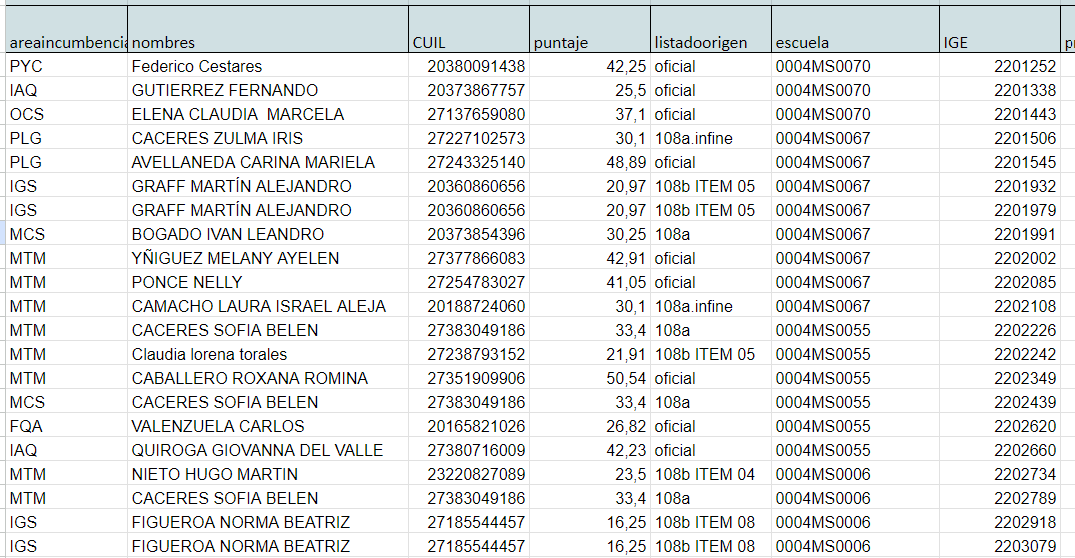Click the areaincumbencia column header

66,42
